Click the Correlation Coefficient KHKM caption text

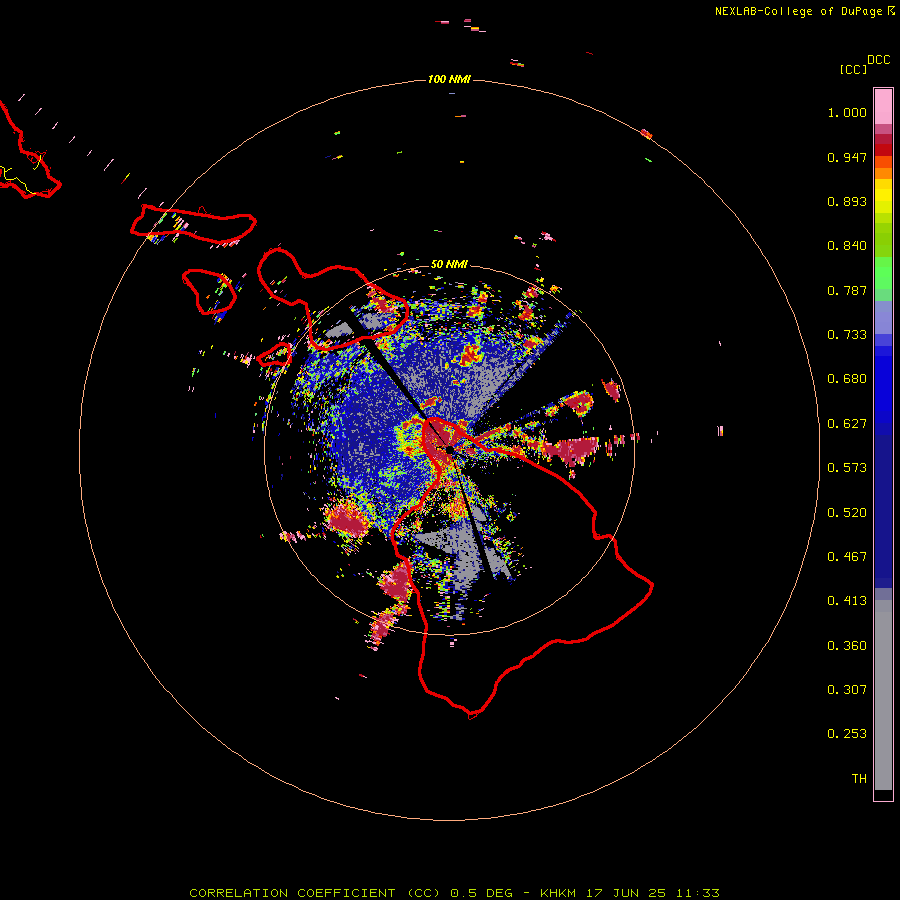click(454, 893)
